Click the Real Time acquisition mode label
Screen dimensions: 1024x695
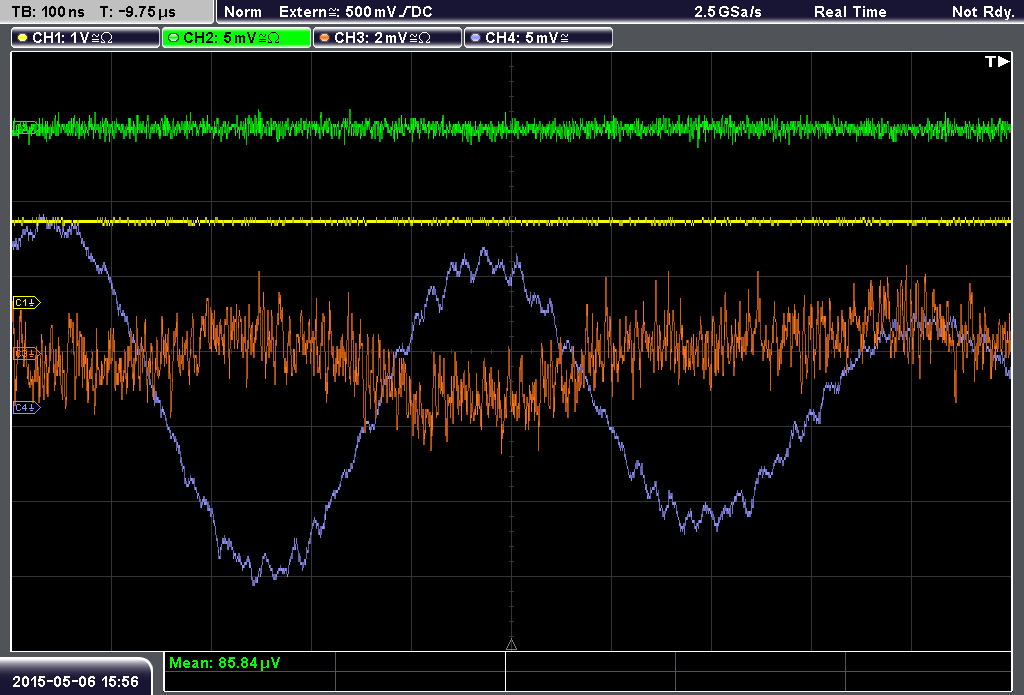850,12
